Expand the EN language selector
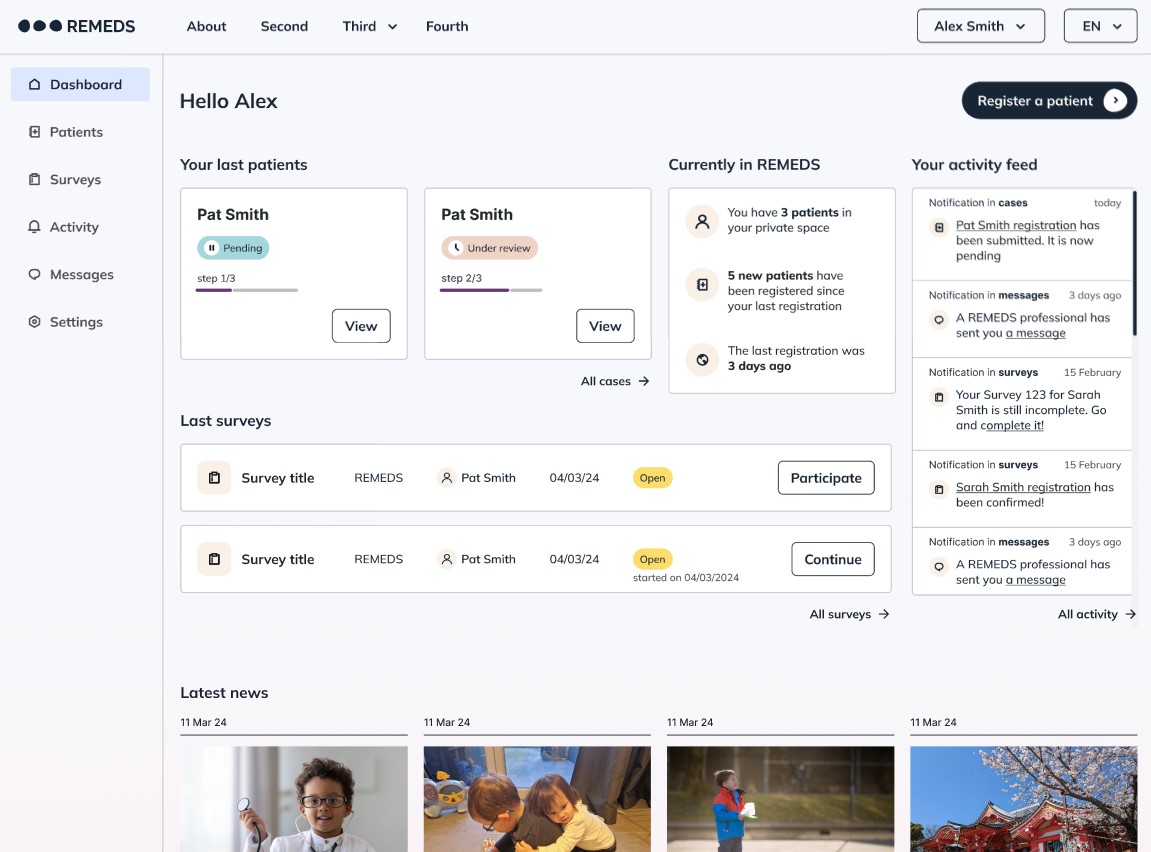This screenshot has height=852, width=1151. pos(1100,26)
